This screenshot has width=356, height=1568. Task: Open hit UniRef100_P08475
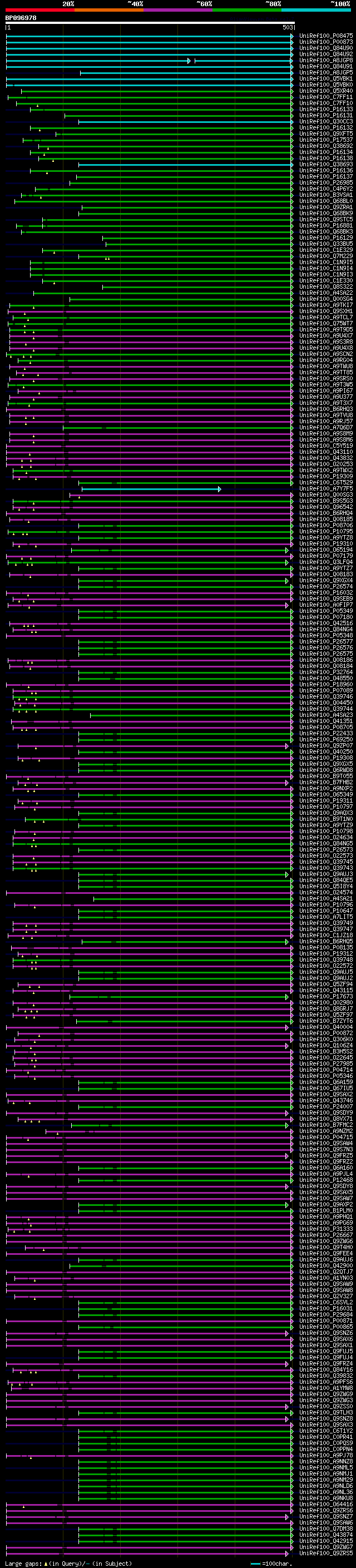point(326,36)
